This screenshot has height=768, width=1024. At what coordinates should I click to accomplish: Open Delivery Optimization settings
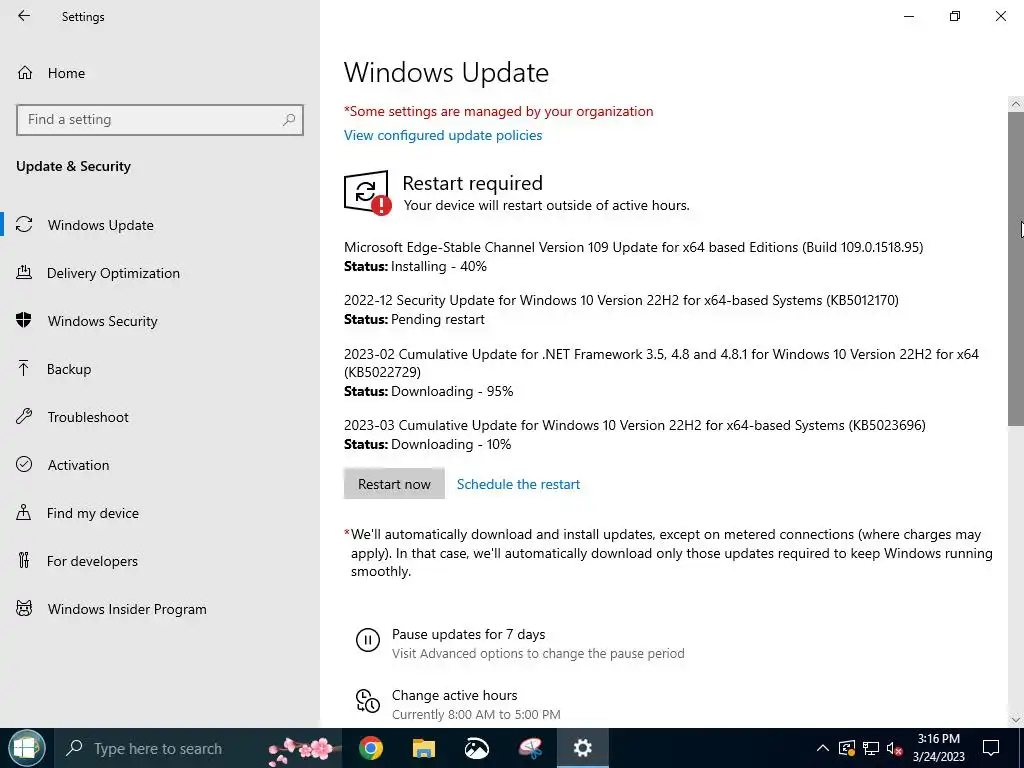113,273
